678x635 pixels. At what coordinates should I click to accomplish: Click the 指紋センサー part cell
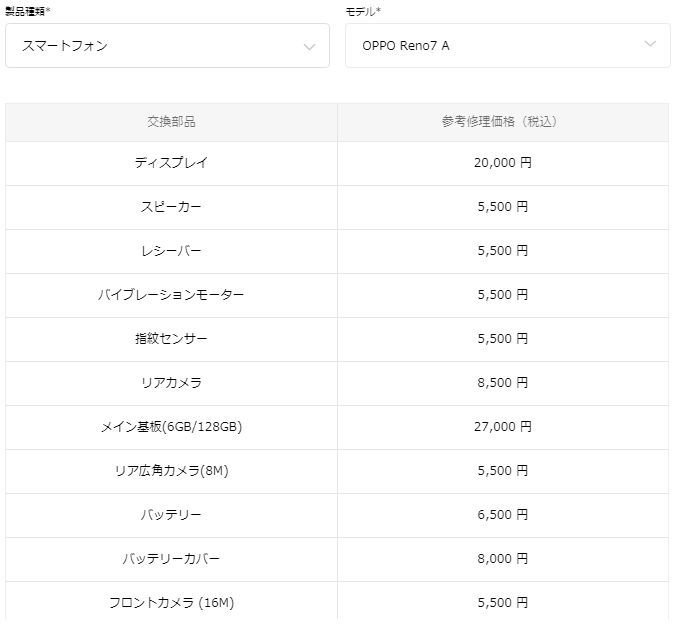(171, 339)
